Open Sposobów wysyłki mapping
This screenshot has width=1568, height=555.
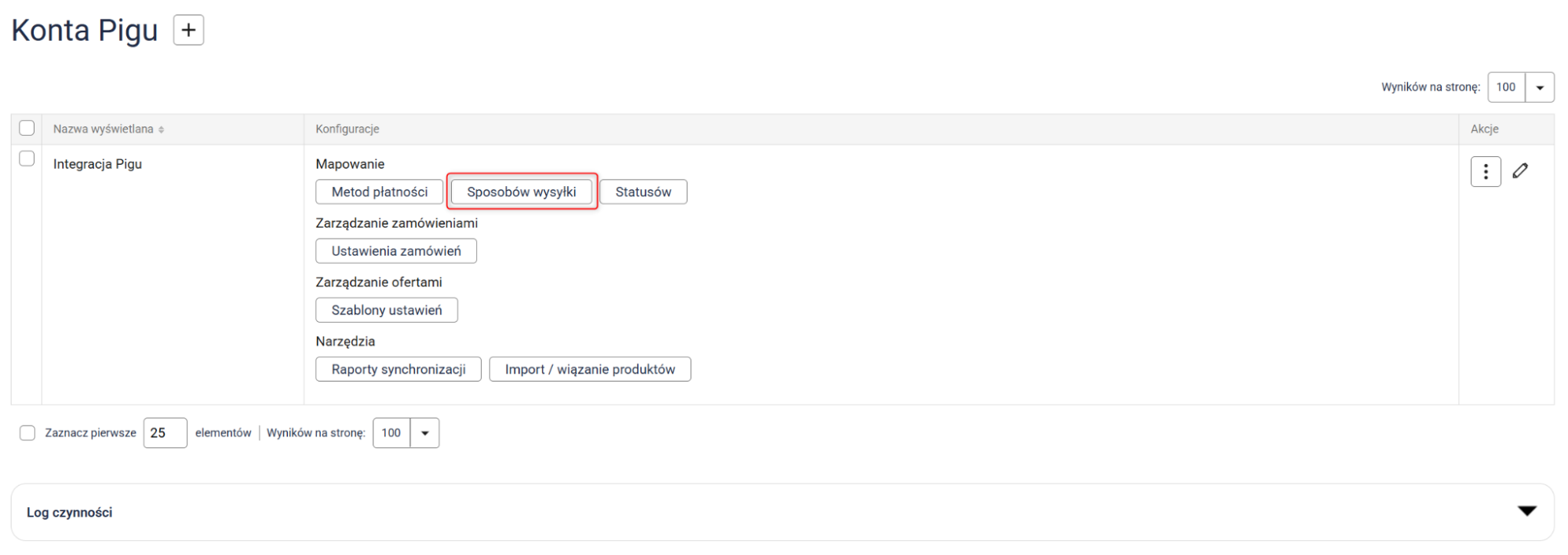pyautogui.click(x=521, y=192)
